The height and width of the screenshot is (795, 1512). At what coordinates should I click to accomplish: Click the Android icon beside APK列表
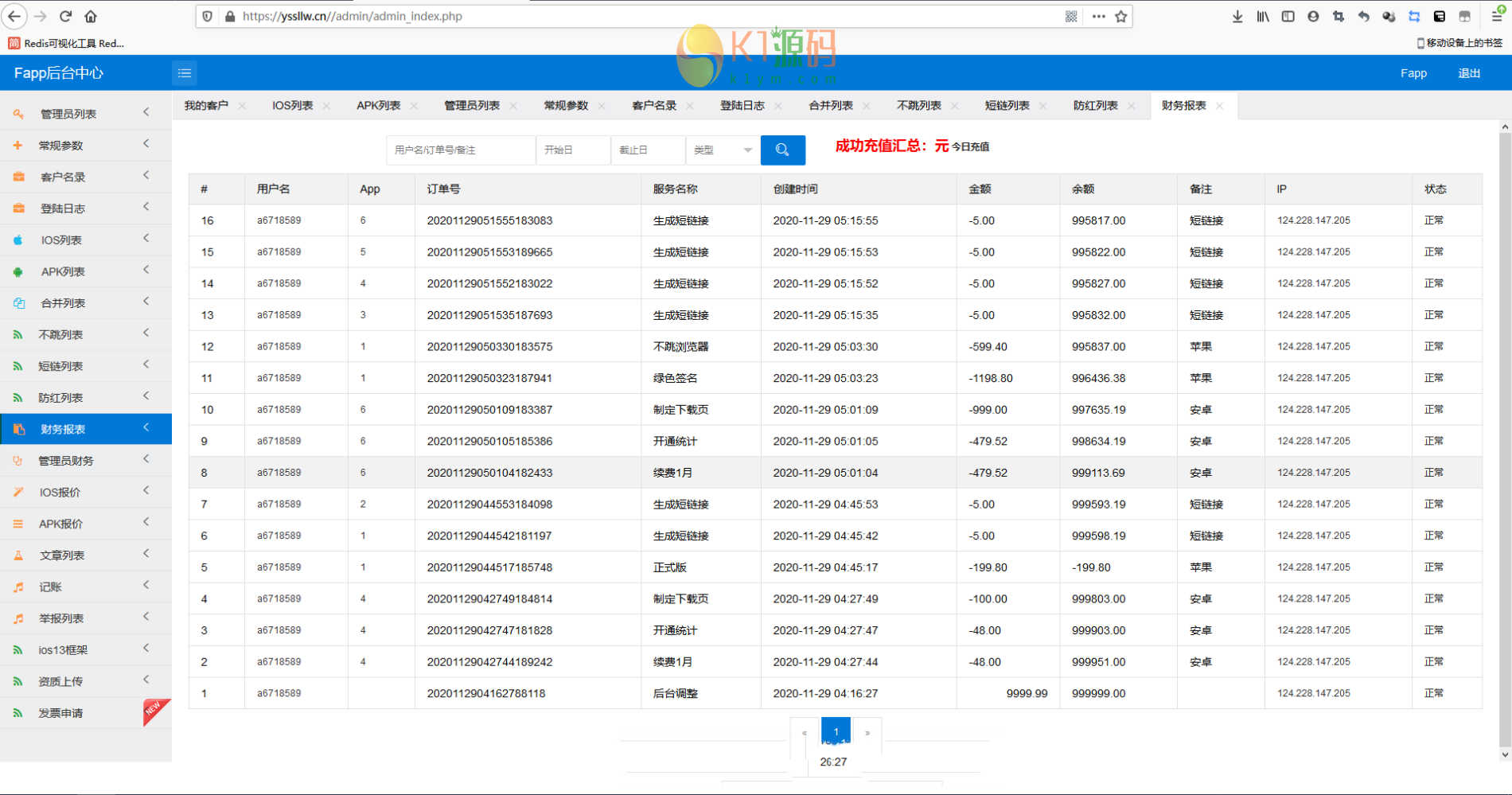[x=18, y=272]
